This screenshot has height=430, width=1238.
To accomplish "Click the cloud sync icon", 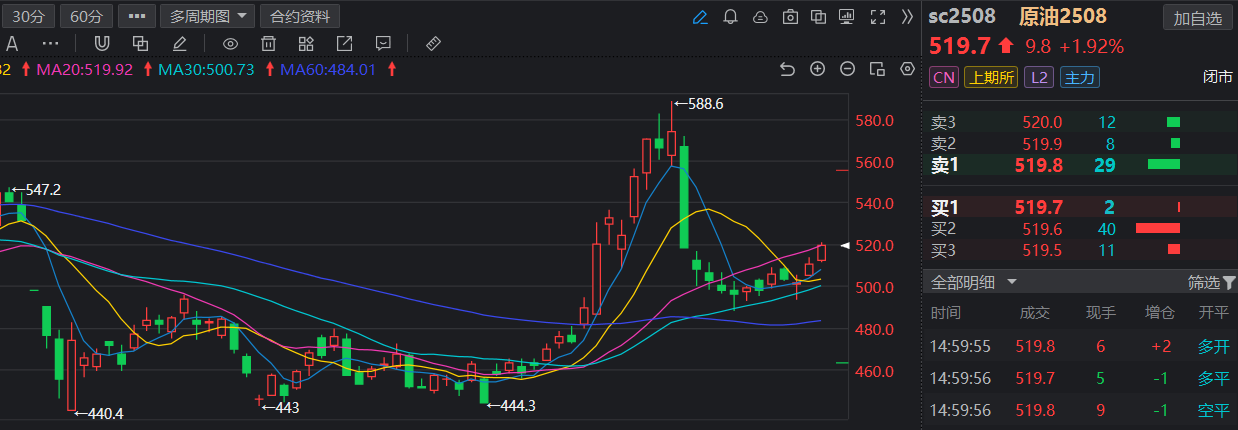I will pos(761,16).
